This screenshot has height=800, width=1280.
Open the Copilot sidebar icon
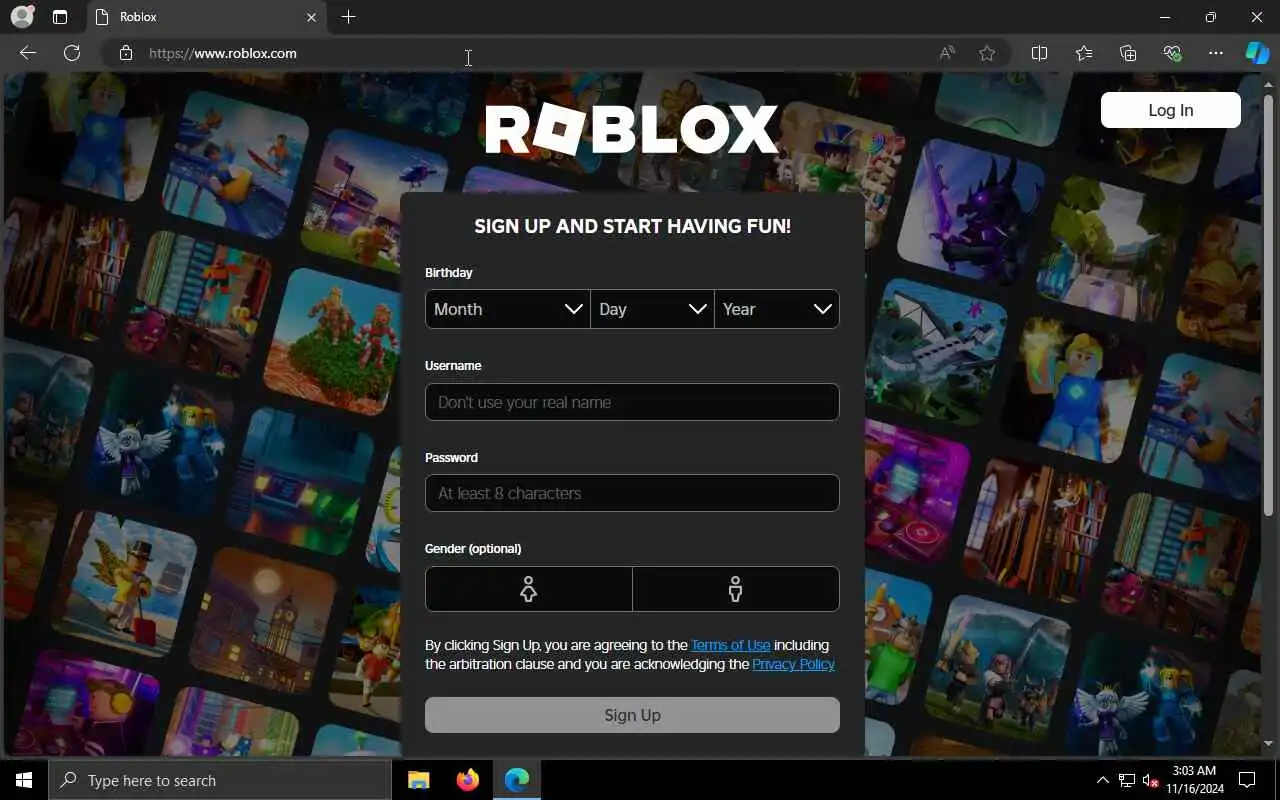tap(1257, 53)
